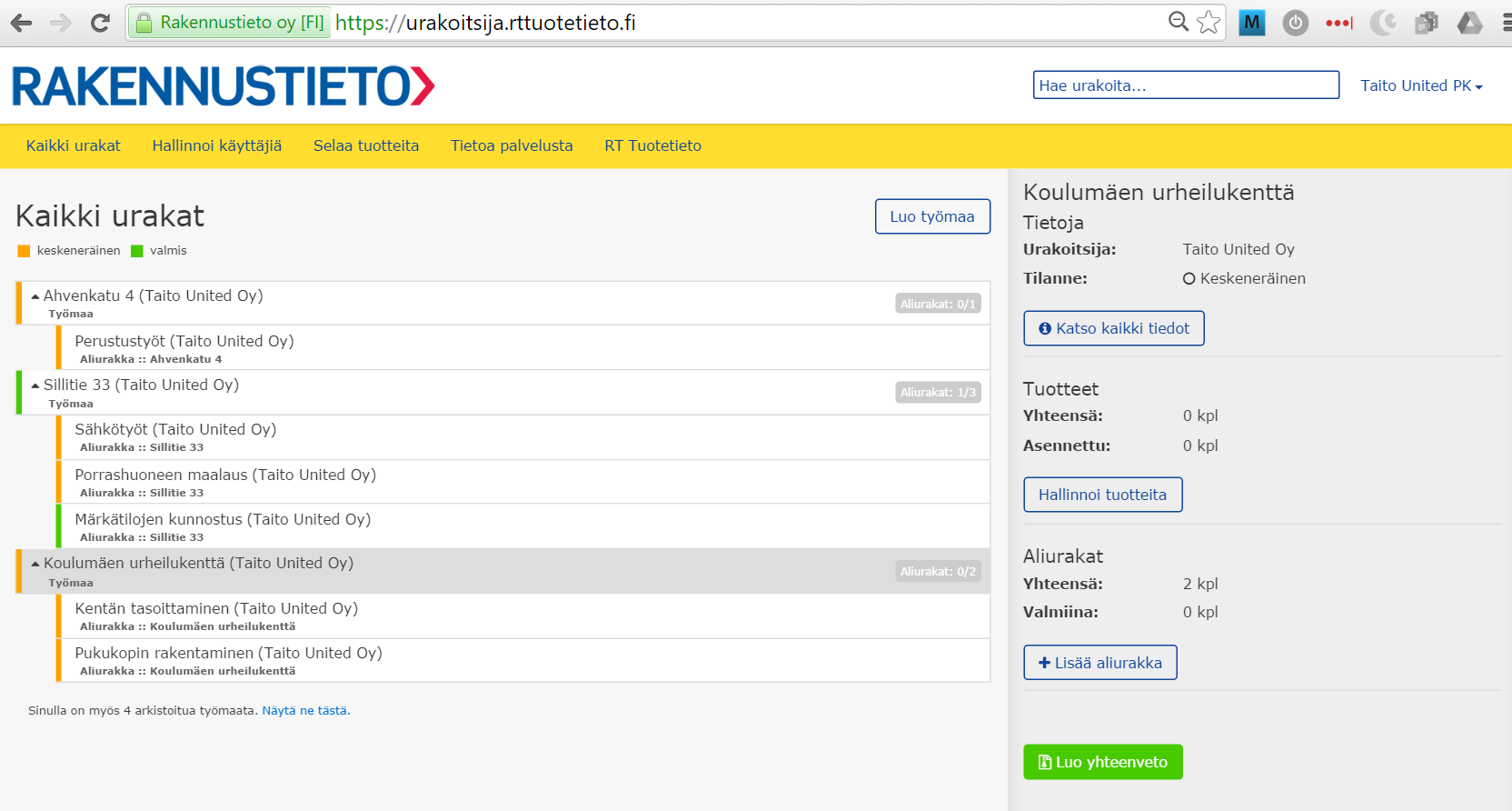Select the Märkätilojen kunnostus subcontract row
The image size is (1512, 811).
coord(523,526)
